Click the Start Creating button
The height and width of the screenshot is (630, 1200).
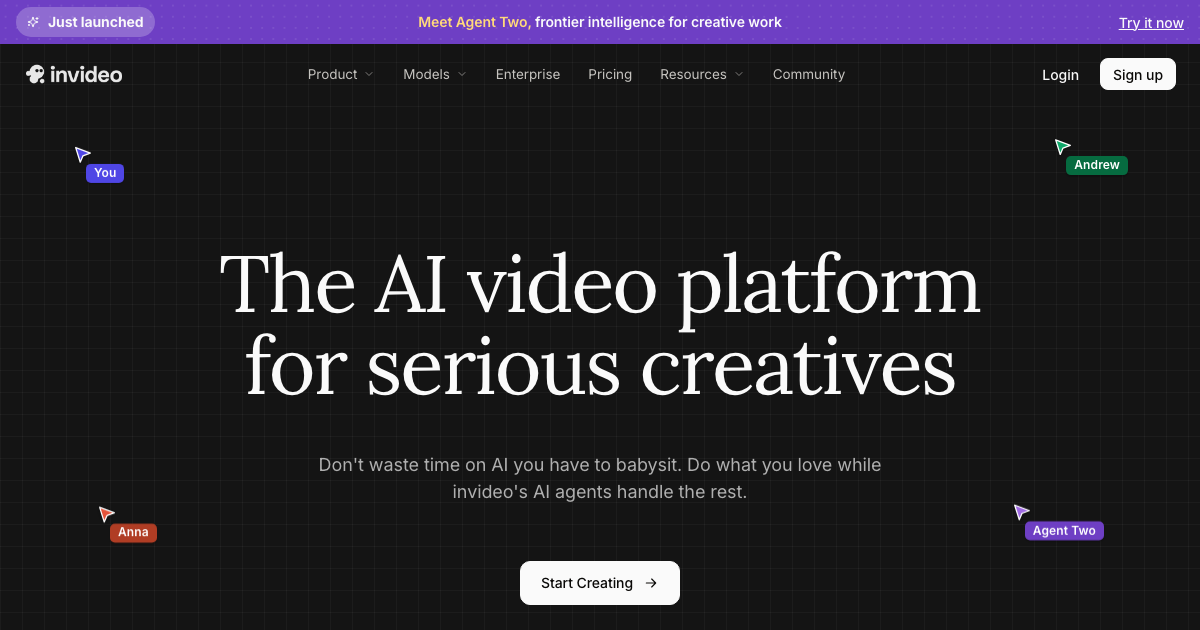point(600,583)
